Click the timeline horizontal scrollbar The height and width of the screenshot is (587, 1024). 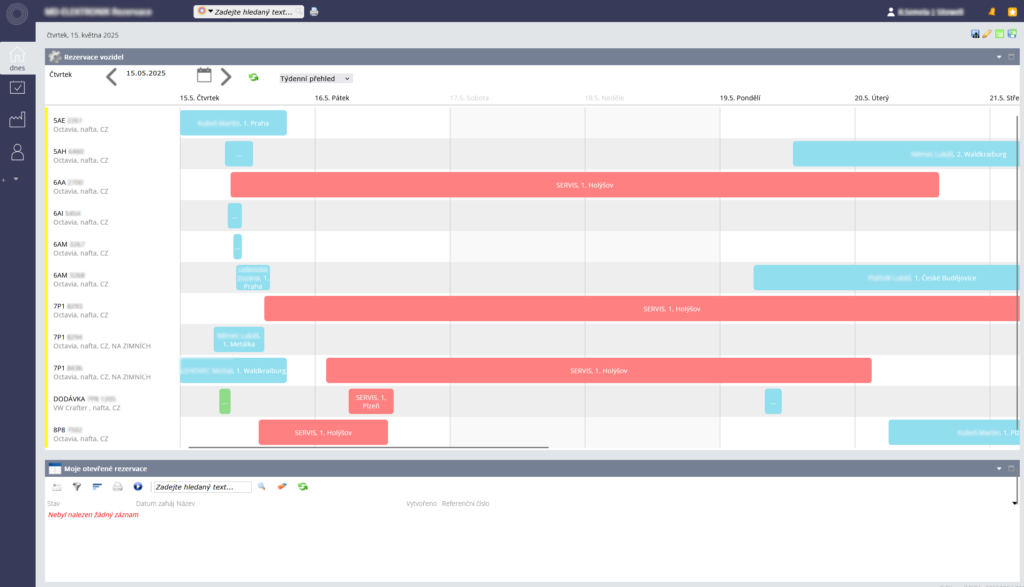tap(368, 447)
